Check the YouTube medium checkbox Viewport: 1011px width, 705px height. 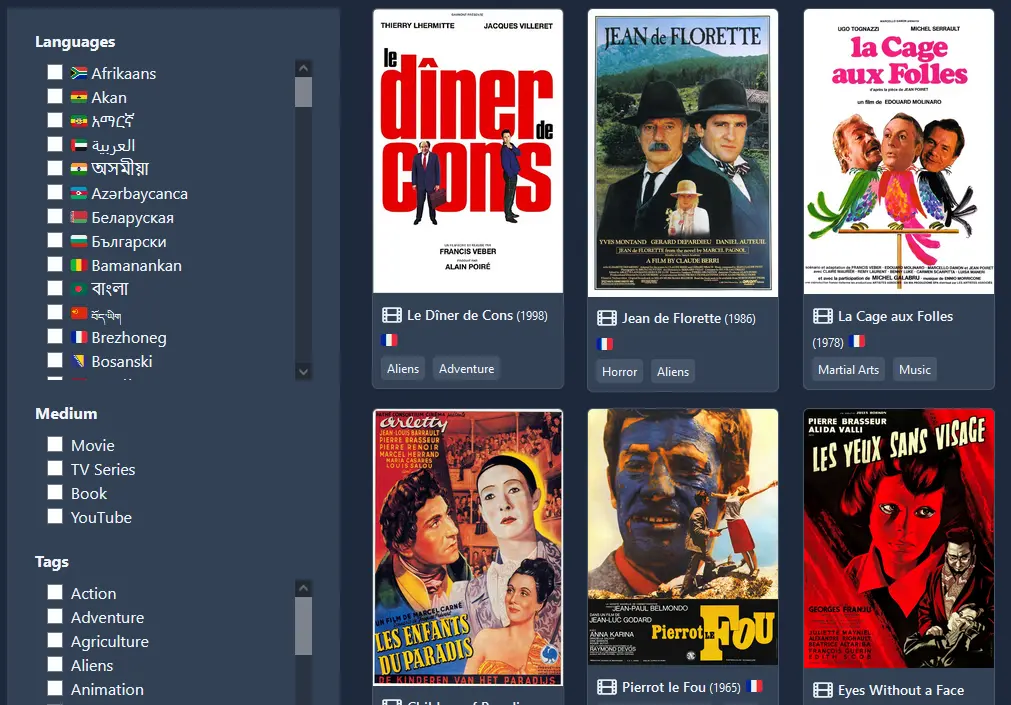point(55,516)
